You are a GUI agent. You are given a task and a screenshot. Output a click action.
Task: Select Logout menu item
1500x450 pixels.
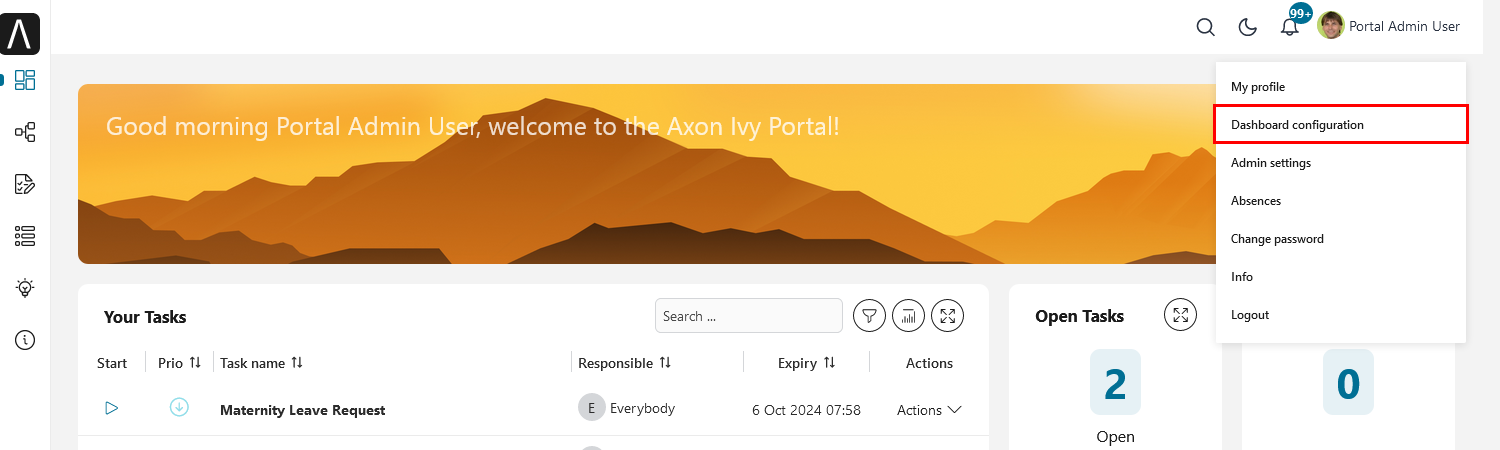1341,315
